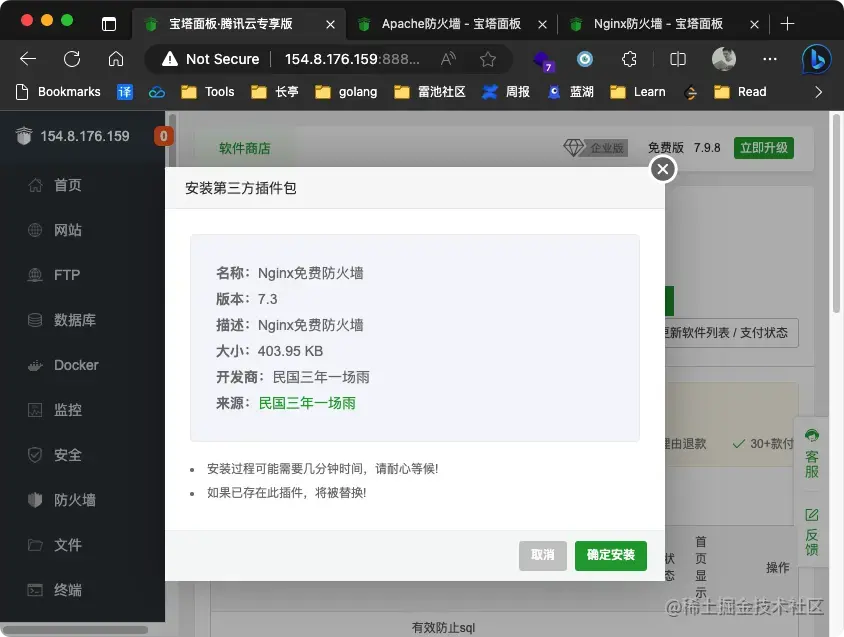
Task: Open the Tools bookmark folder
Action: [x=208, y=92]
